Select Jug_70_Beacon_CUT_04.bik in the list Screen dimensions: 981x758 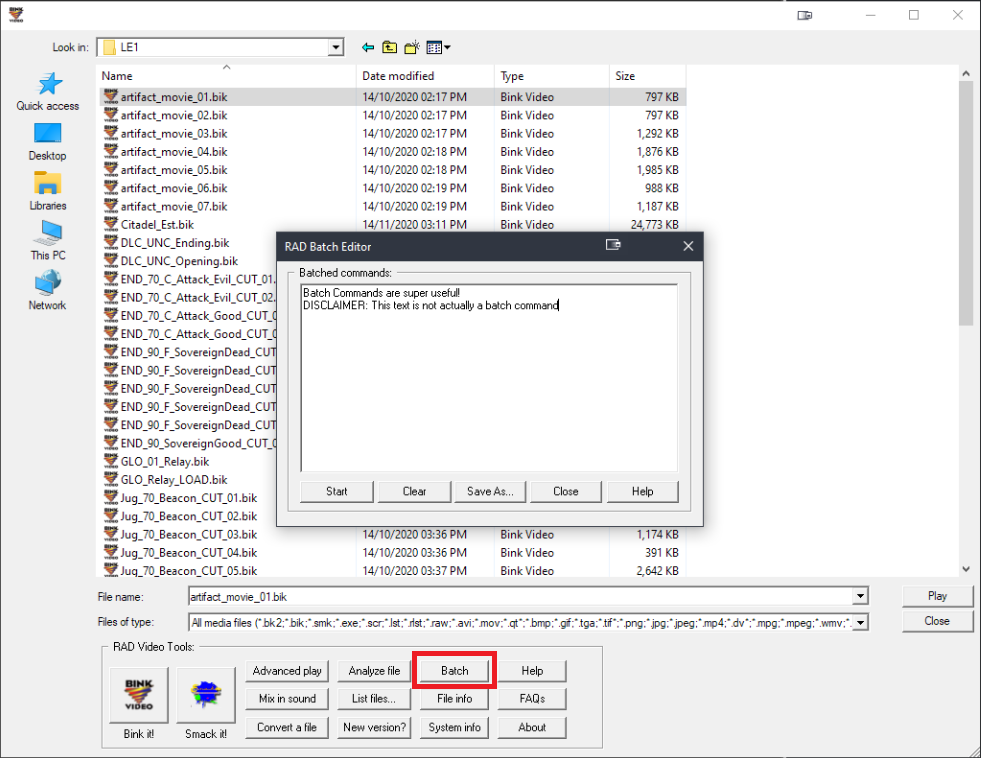[189, 552]
